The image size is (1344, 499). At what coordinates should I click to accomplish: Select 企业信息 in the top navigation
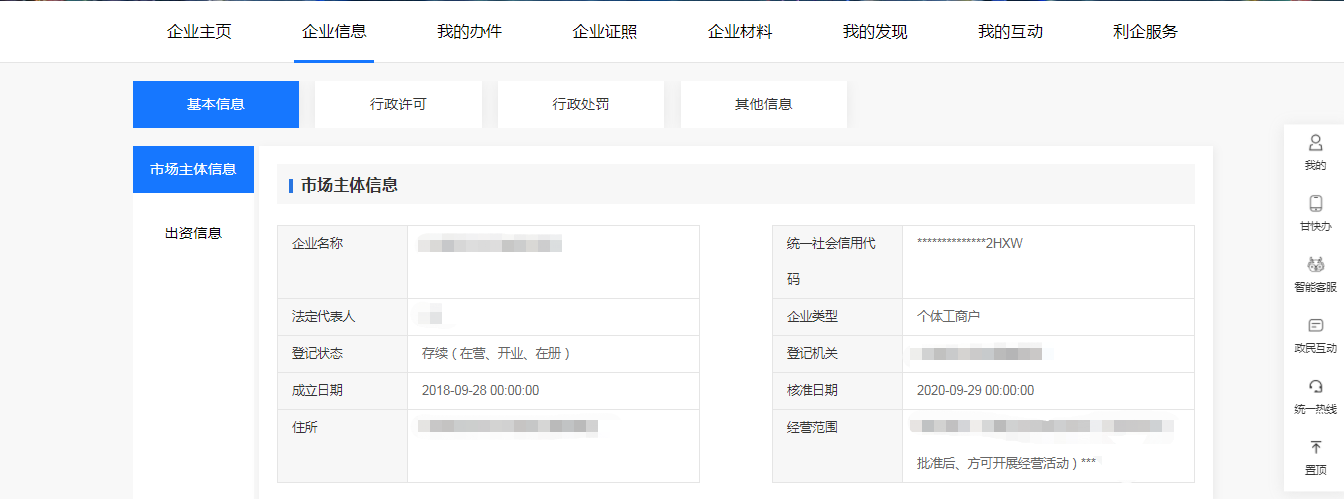point(334,32)
